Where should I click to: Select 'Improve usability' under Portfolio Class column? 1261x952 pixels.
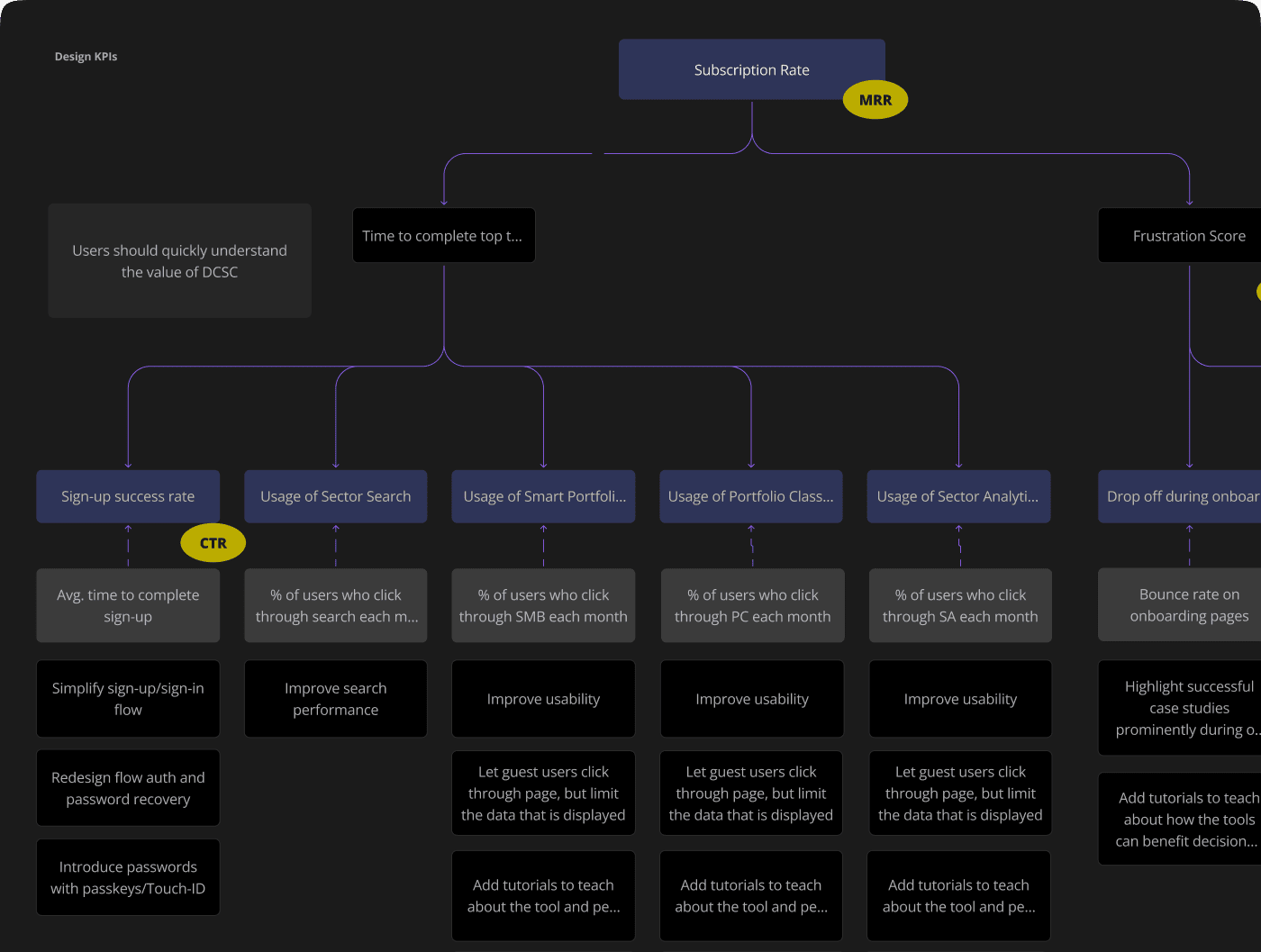coord(752,699)
